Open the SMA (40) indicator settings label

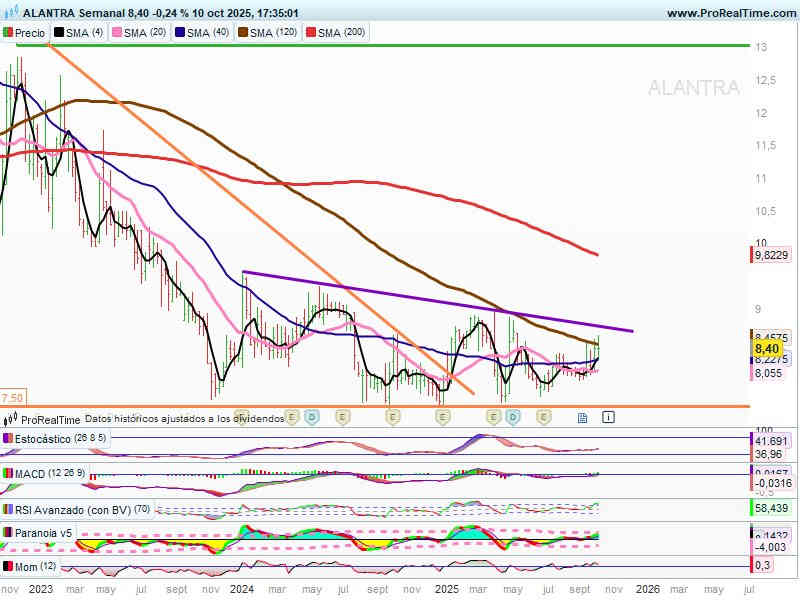[x=207, y=33]
